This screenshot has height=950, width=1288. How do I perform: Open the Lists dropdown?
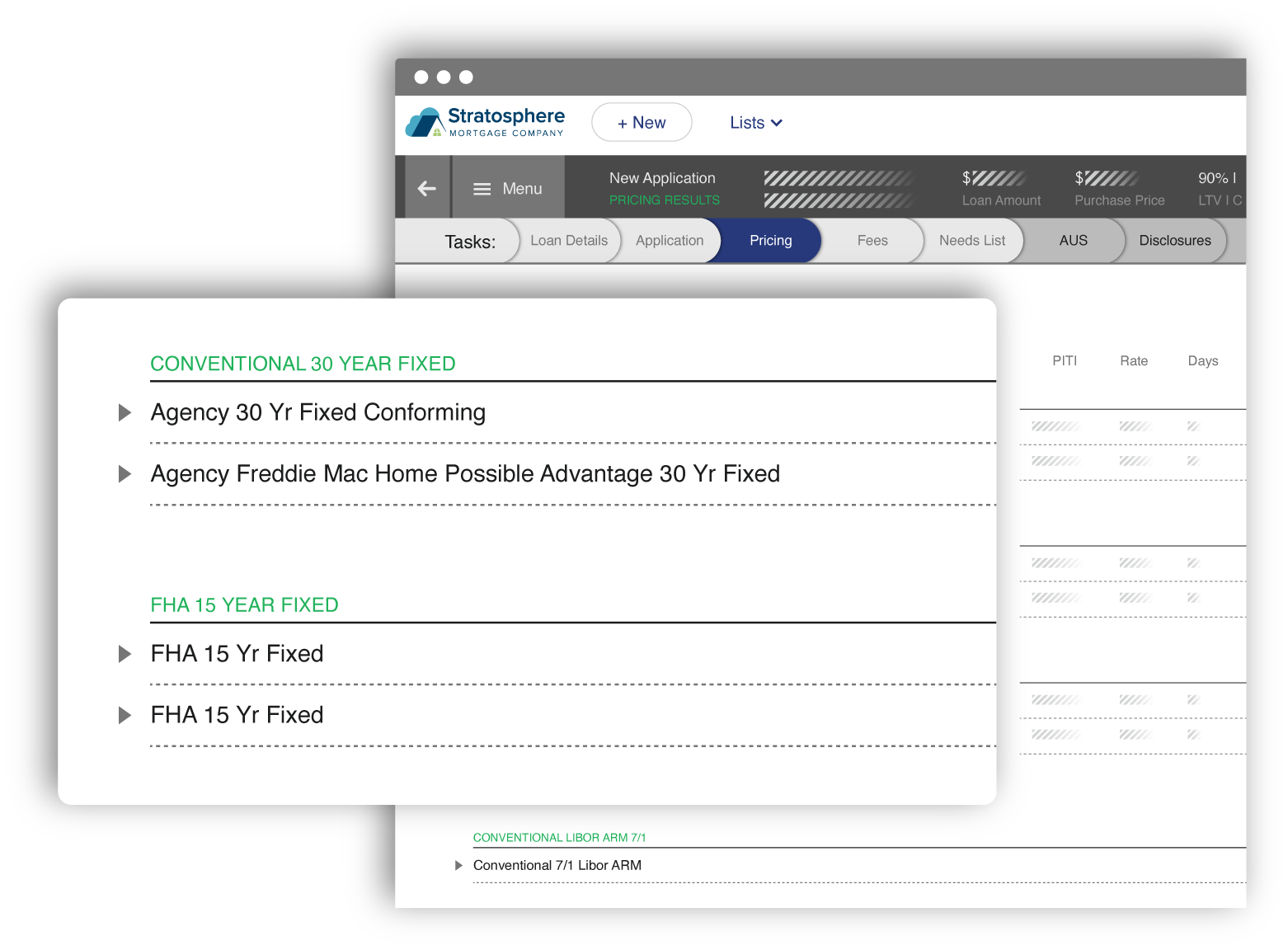pos(754,122)
